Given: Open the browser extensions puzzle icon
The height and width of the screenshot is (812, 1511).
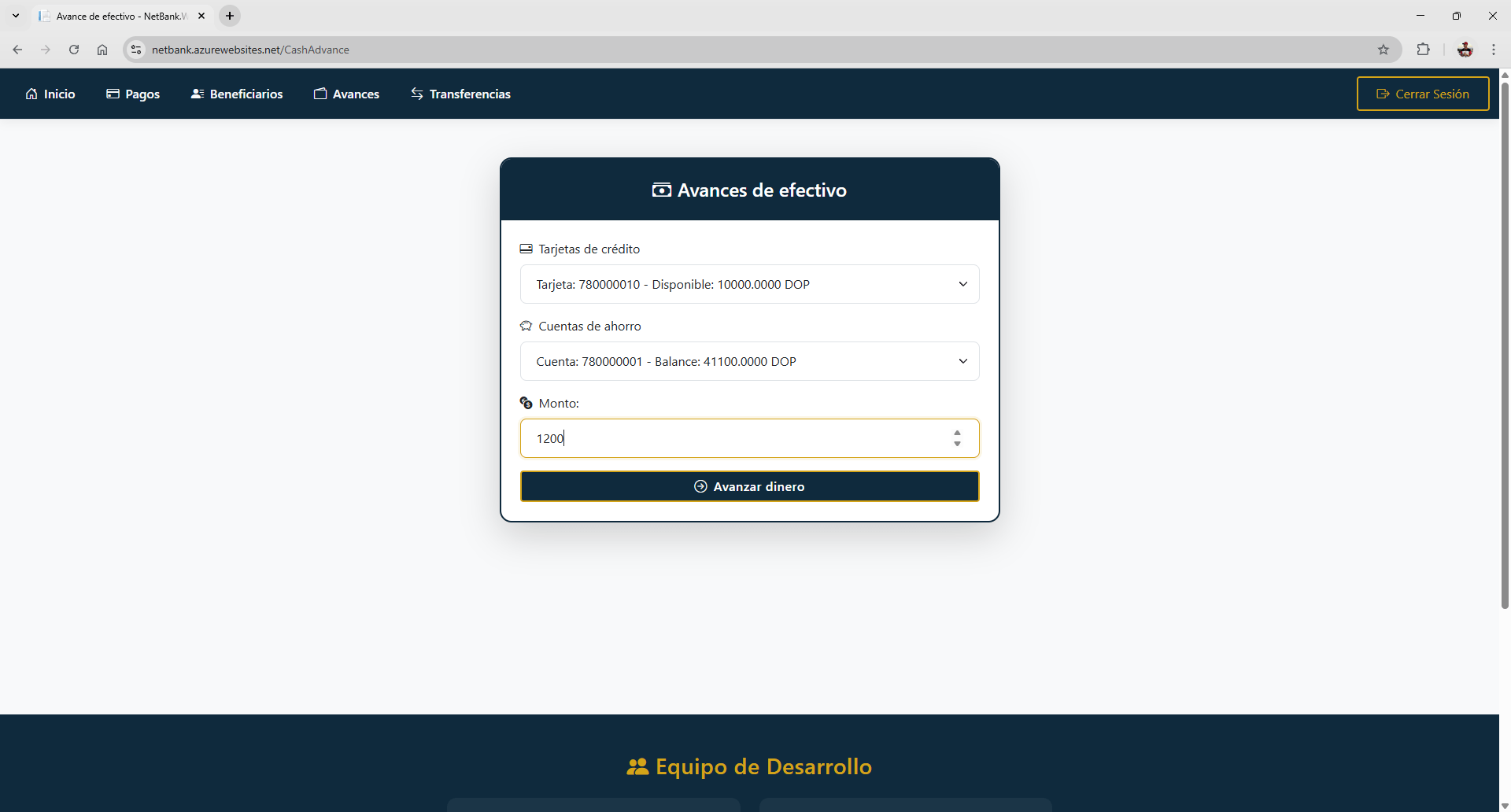Looking at the screenshot, I should coord(1423,50).
